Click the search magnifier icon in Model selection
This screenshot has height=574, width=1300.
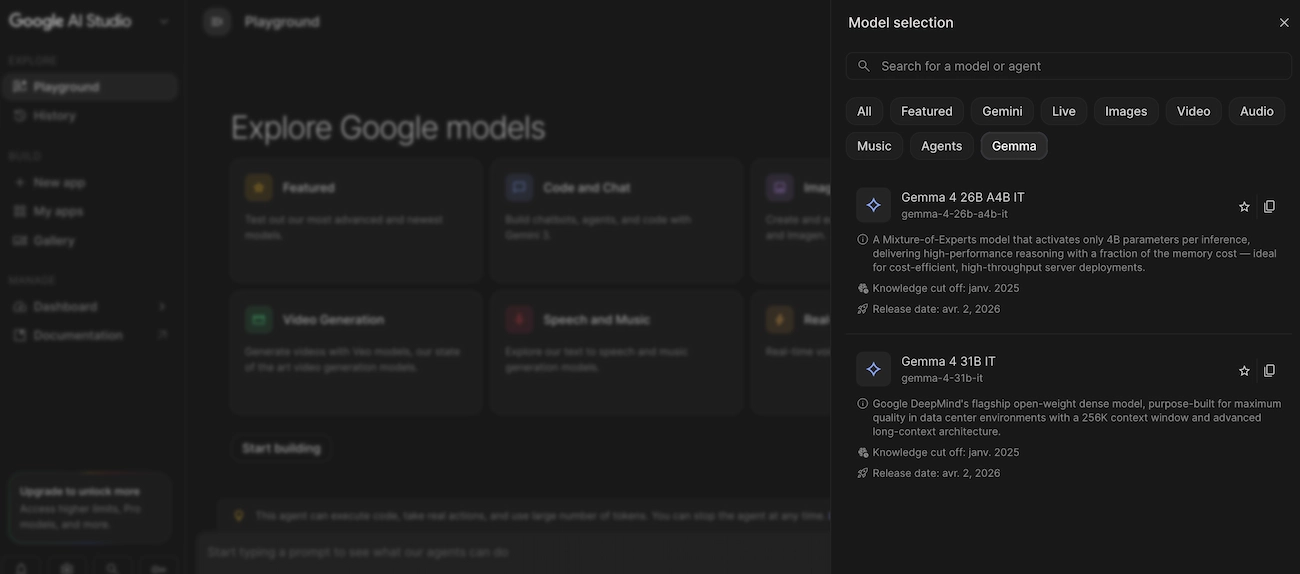(x=864, y=66)
